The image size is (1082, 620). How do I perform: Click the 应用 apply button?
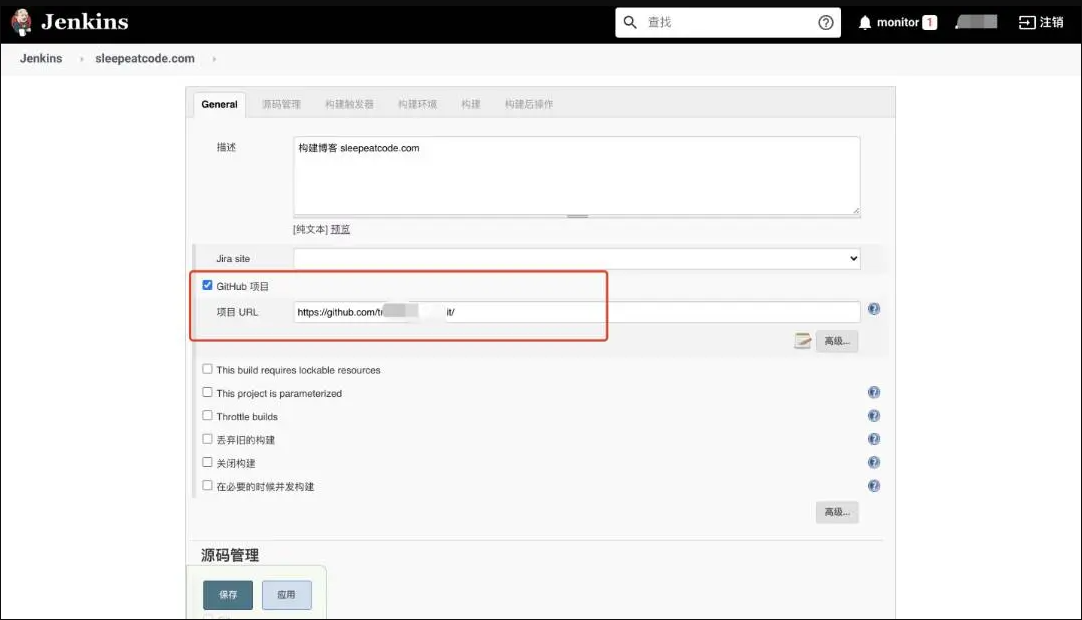coord(287,595)
